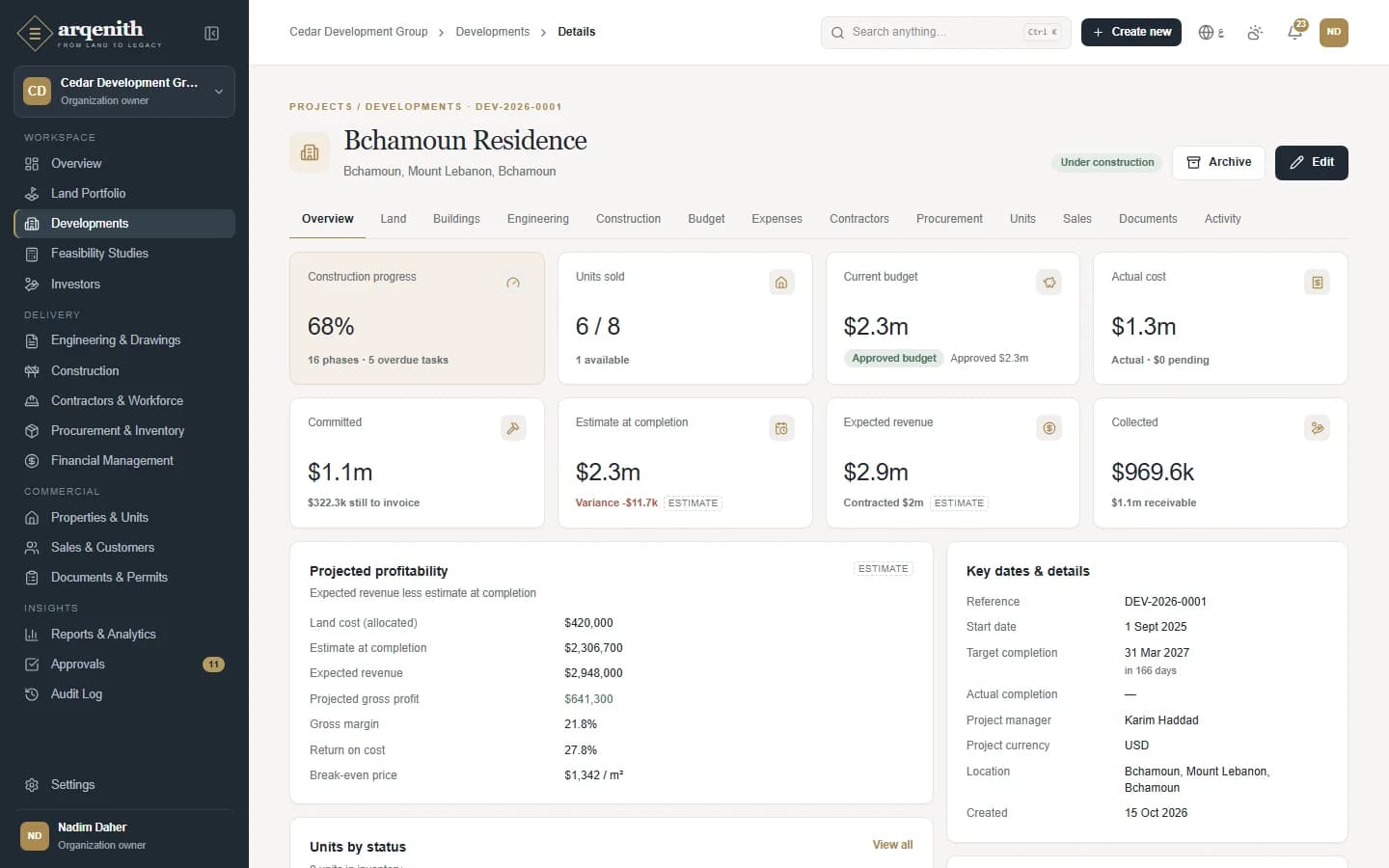Go to Developments breadcrumb link
Image resolution: width=1389 pixels, height=868 pixels.
click(x=492, y=32)
